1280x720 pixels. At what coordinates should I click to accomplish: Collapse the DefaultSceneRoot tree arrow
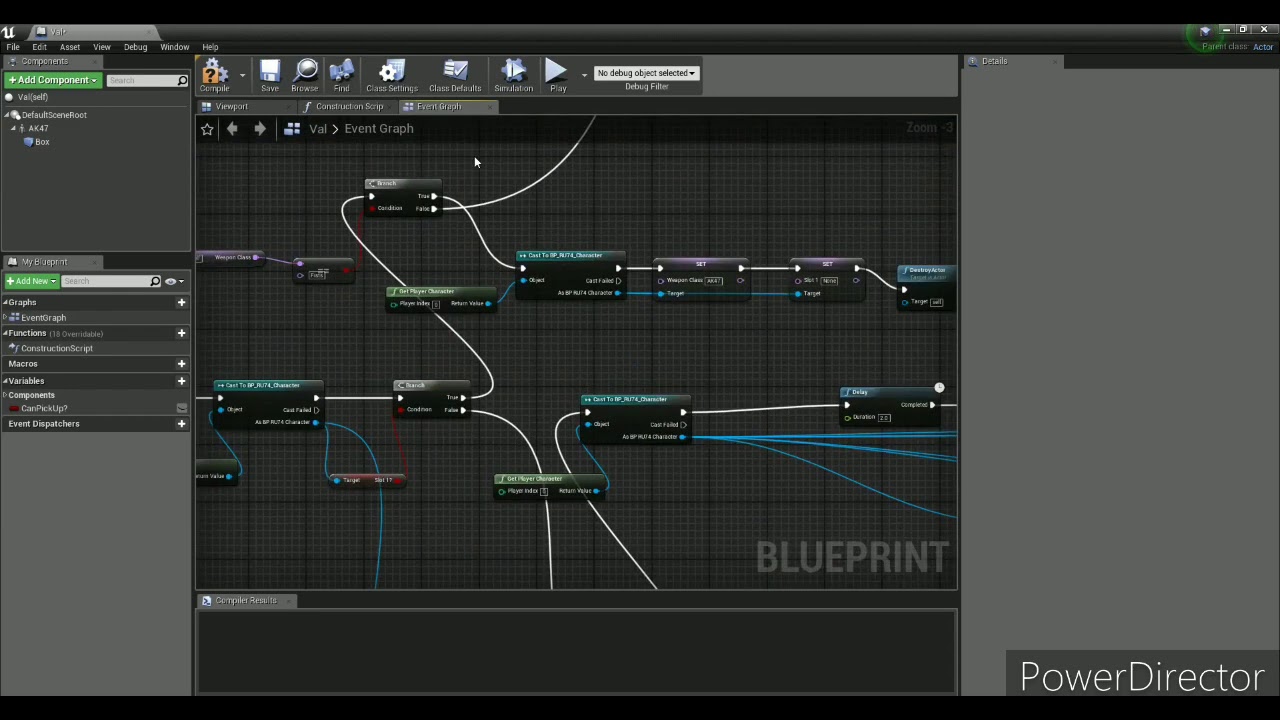coord(6,115)
